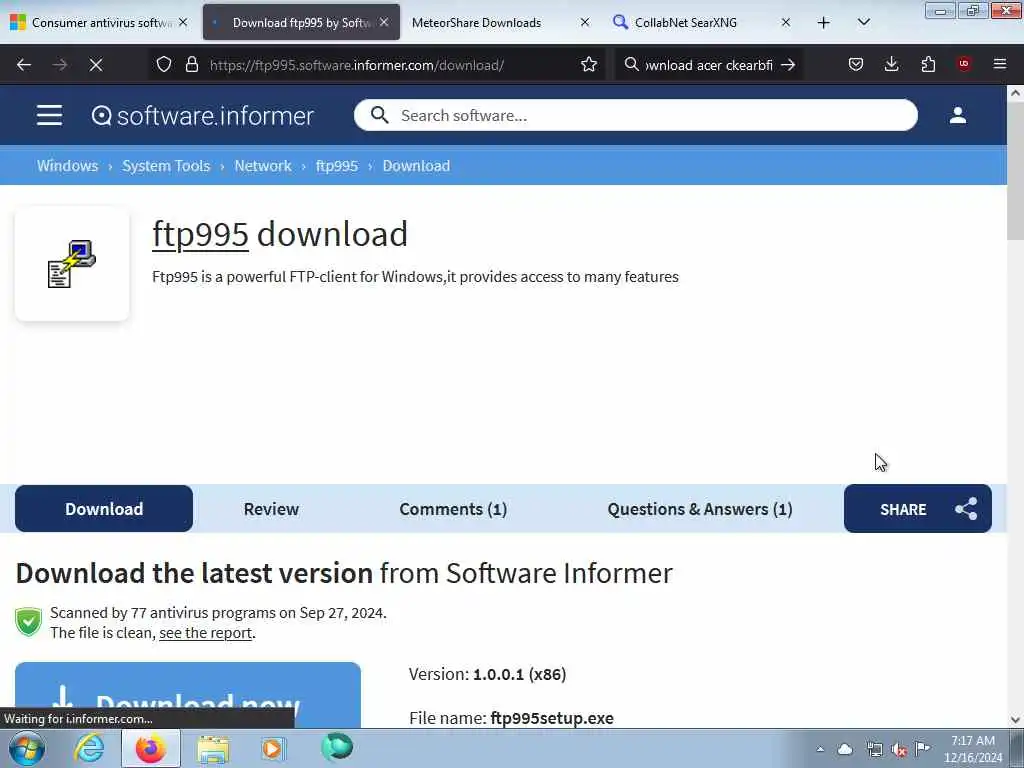
Task: Click the search magnifier in site search
Action: coord(379,116)
